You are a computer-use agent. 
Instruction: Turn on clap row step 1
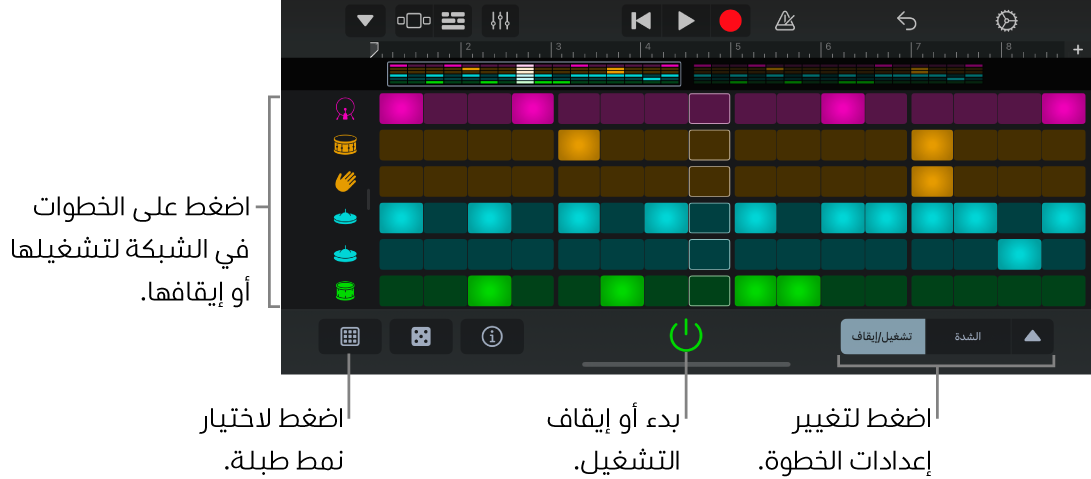[401, 181]
